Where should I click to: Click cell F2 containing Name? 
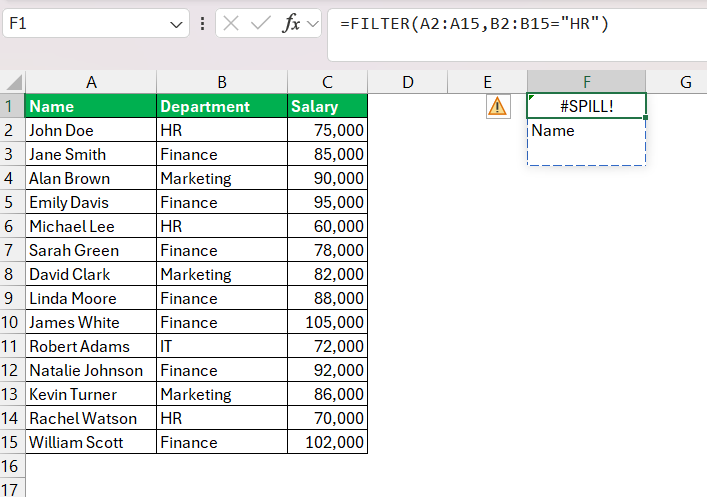point(587,130)
